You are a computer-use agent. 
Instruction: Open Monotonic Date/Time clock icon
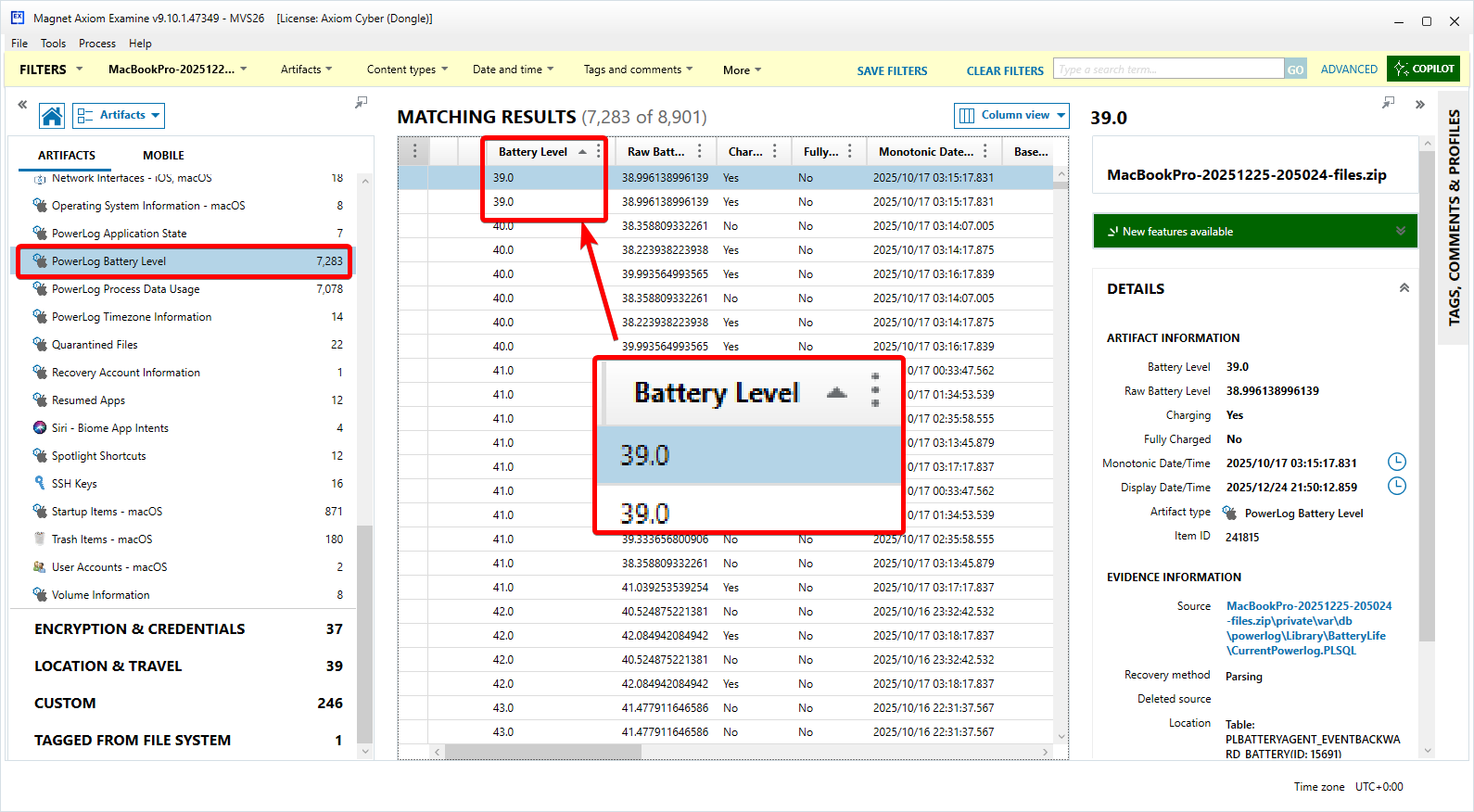1396,462
